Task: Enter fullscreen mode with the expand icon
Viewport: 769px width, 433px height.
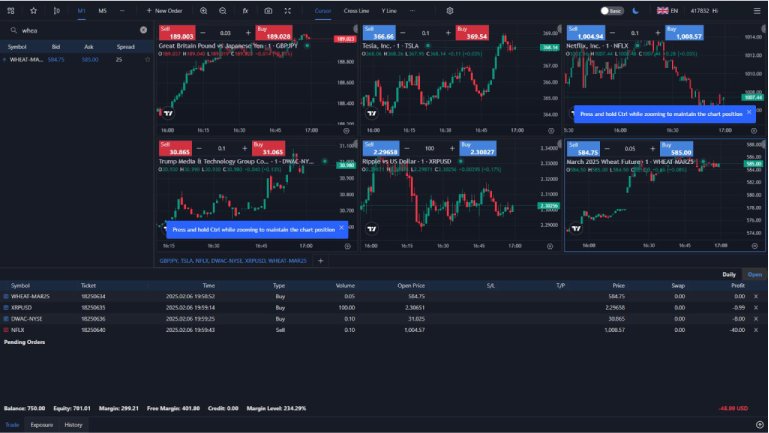Action: click(288, 11)
